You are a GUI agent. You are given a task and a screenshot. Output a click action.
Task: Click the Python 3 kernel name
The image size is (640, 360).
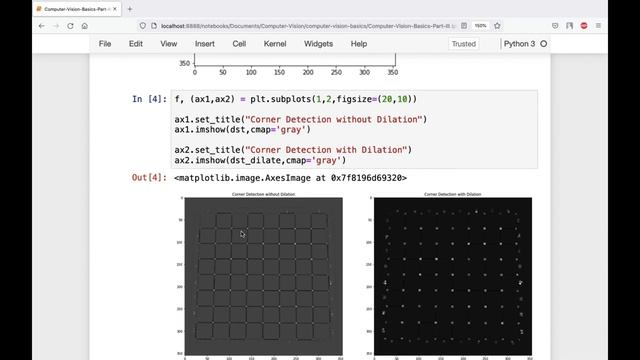click(519, 44)
